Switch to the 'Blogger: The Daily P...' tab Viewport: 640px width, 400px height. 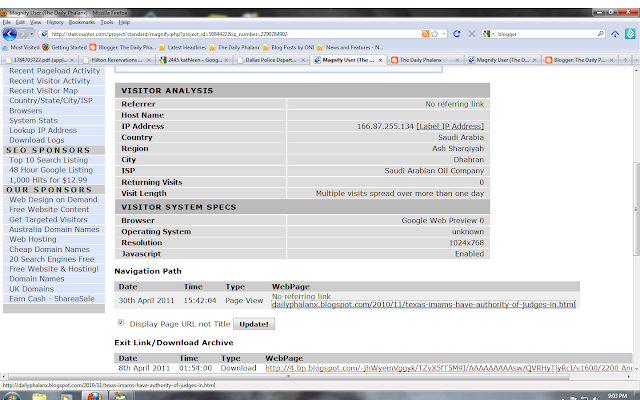coord(579,60)
